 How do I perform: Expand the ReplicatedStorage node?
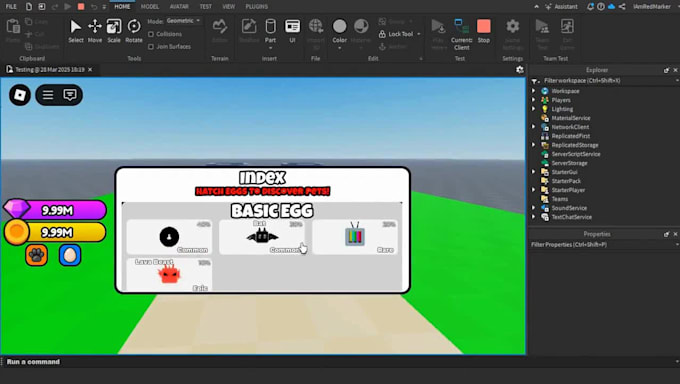533,145
